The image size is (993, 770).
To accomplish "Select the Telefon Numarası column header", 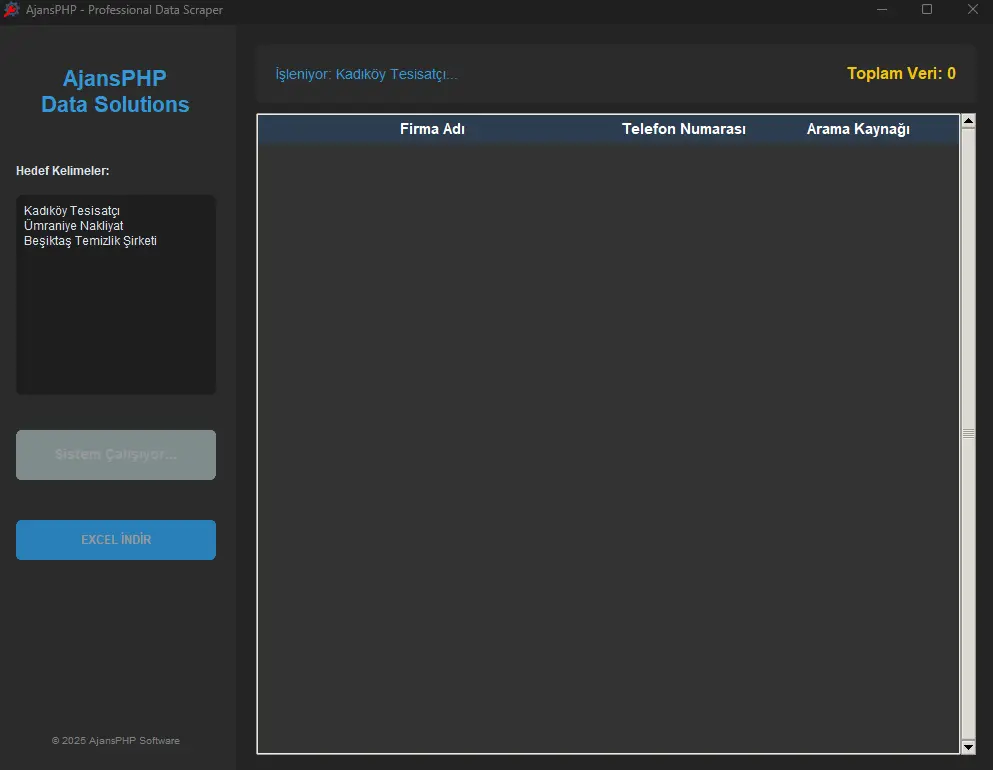I will [x=684, y=129].
